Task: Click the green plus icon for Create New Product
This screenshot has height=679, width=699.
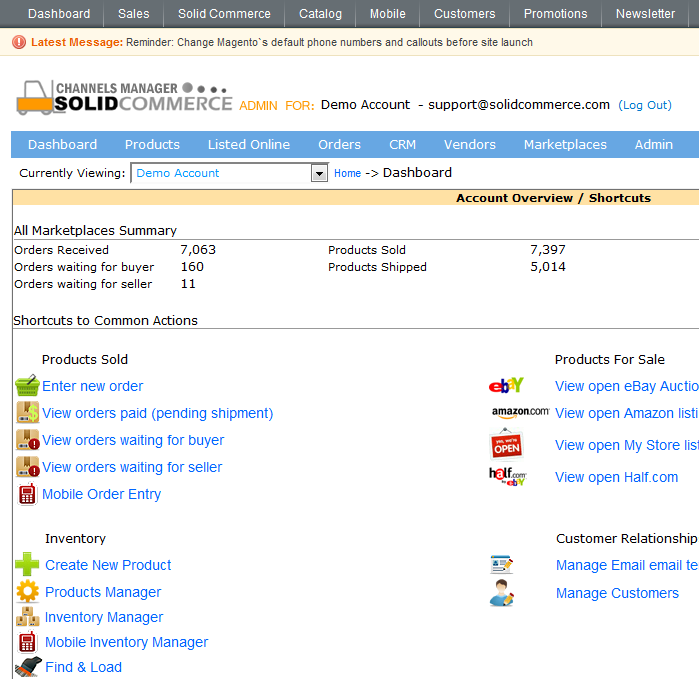Action: [27, 564]
